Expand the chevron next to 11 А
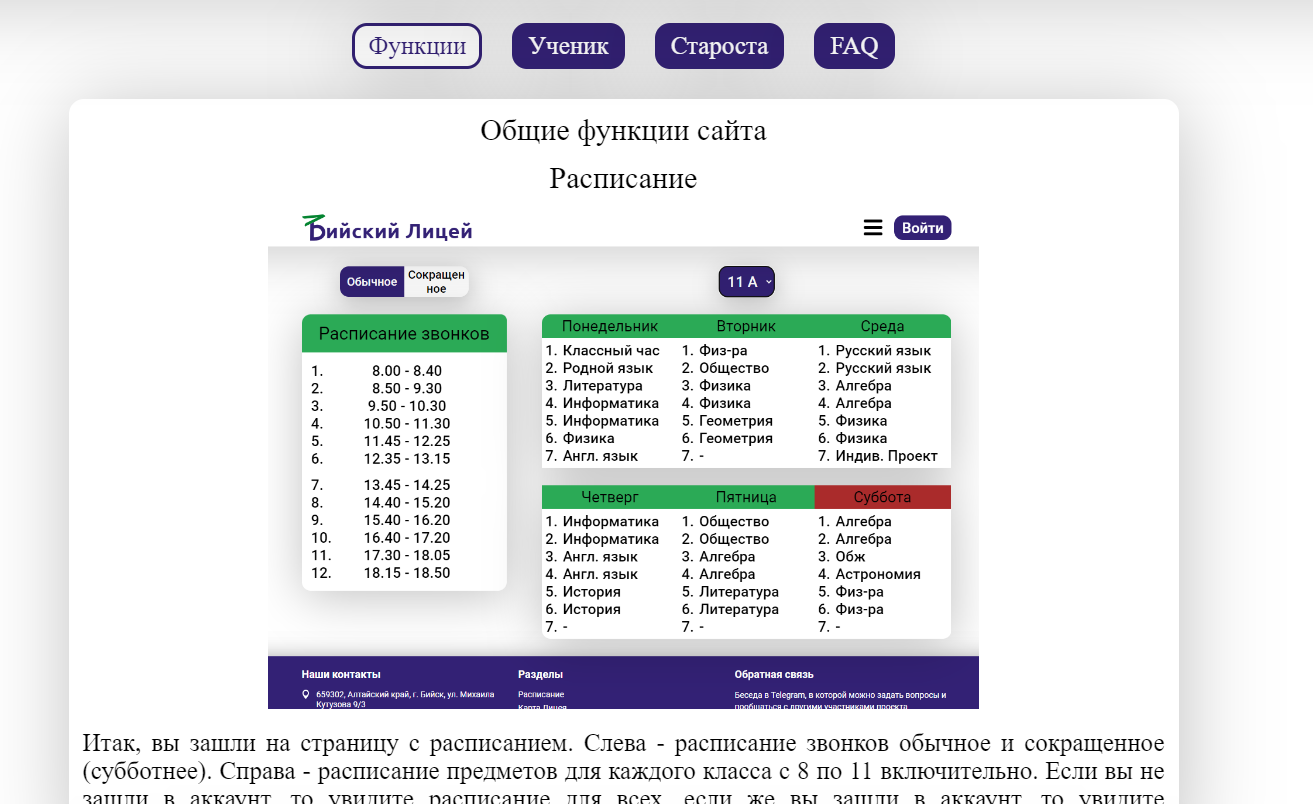This screenshot has height=804, width=1313. [768, 282]
